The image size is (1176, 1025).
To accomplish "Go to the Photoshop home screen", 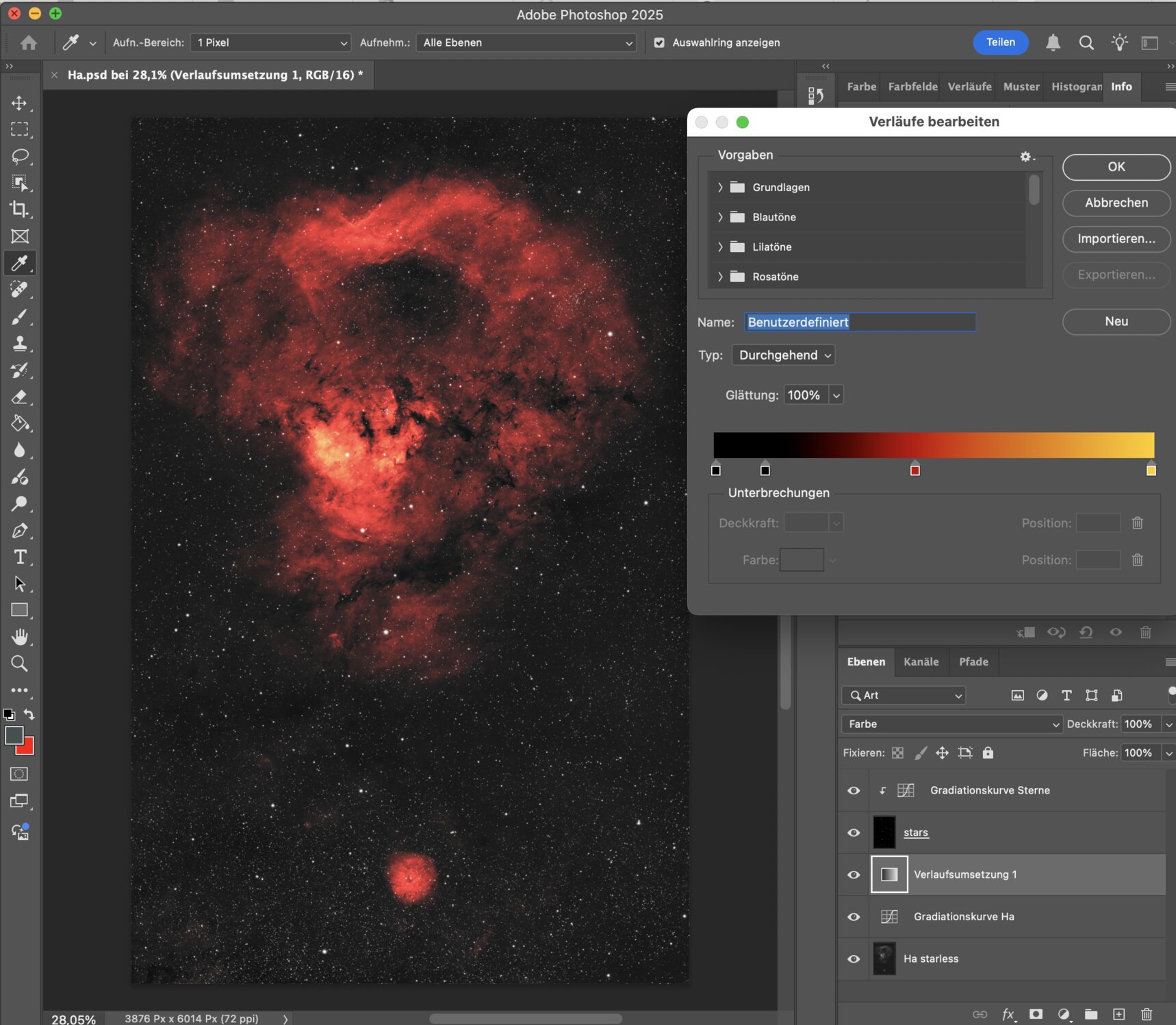I will (x=29, y=42).
